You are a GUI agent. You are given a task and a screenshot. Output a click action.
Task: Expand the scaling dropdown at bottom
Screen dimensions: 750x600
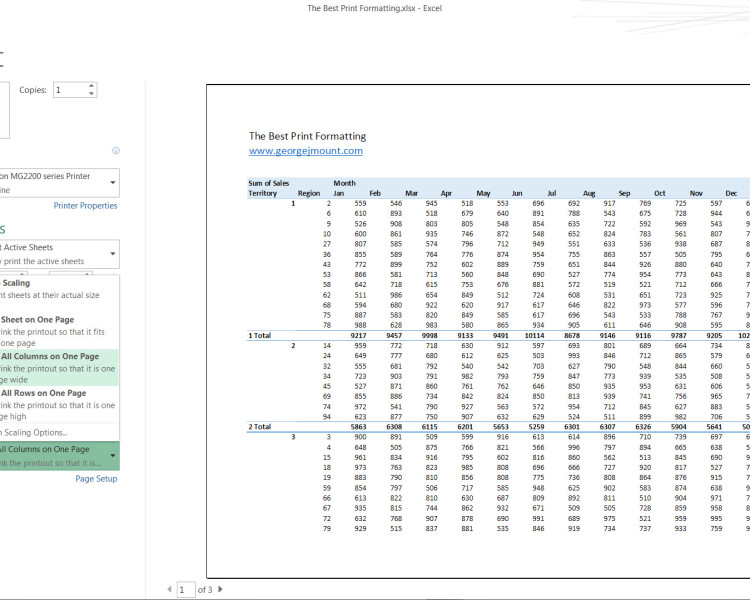click(x=112, y=456)
